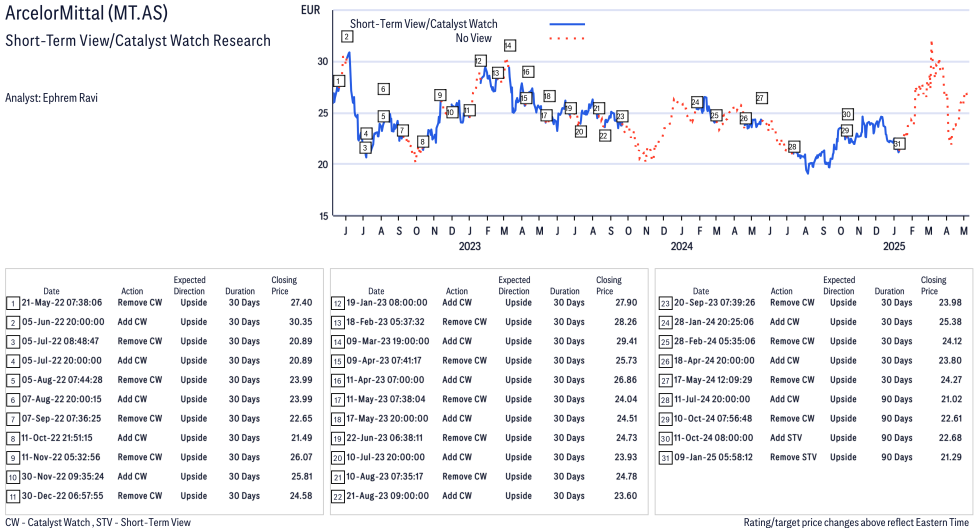This screenshot has width=979, height=528.
Task: Select the date 09-Jan-25 05:58:12
Action: [713, 457]
